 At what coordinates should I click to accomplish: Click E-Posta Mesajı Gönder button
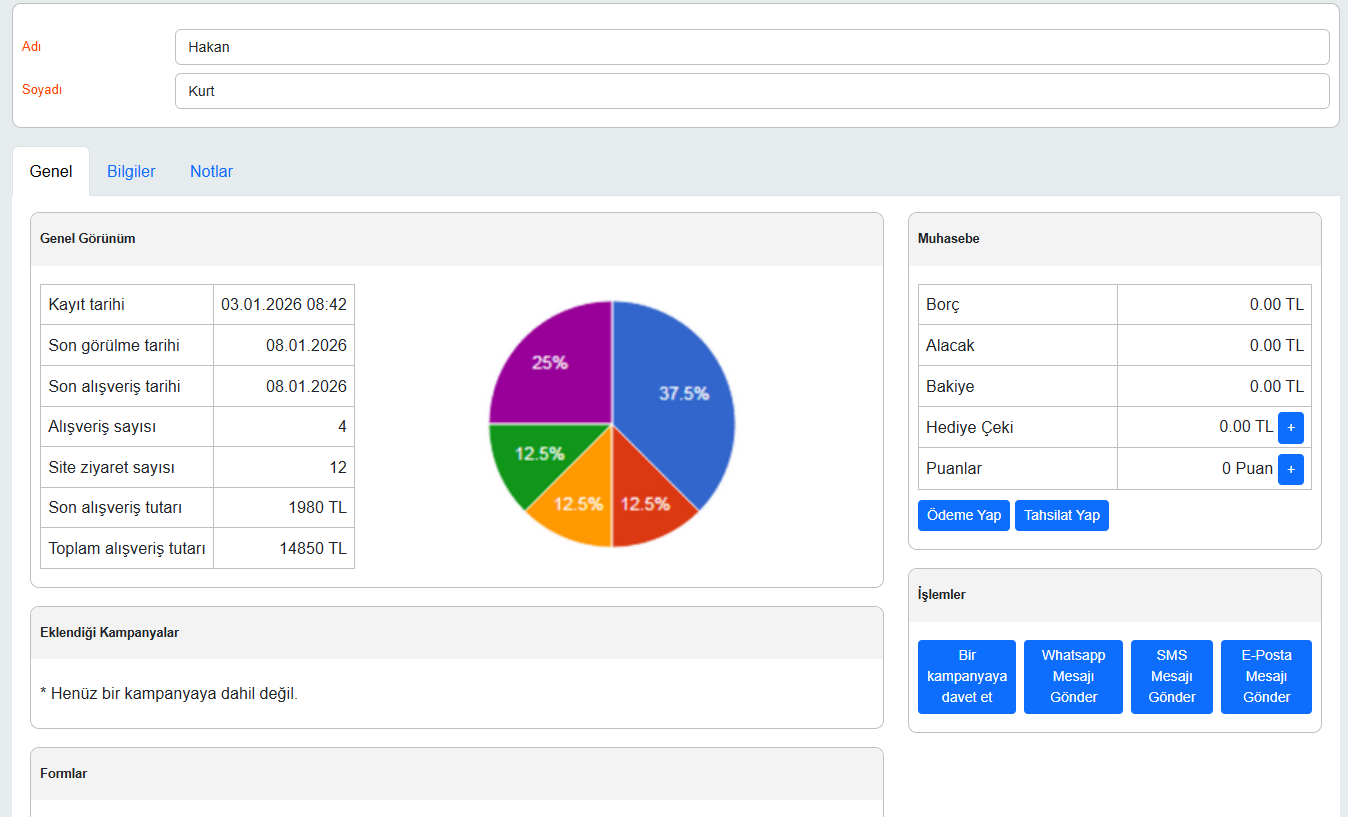pos(1266,677)
